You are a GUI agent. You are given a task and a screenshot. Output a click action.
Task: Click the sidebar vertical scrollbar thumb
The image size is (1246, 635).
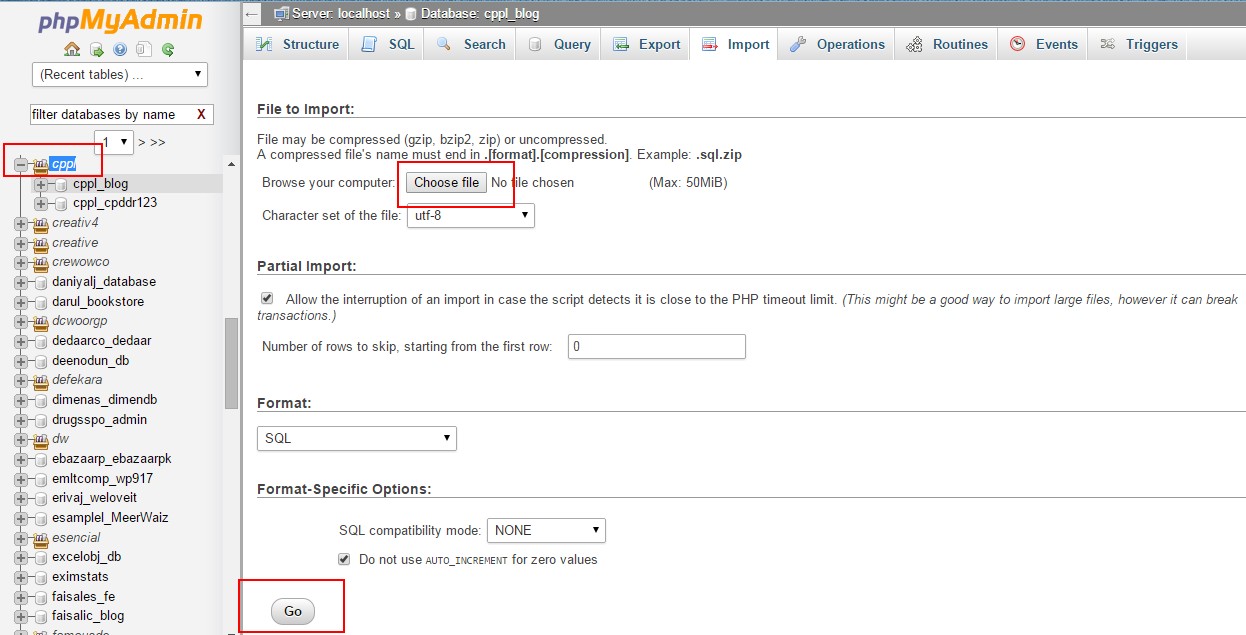coord(231,363)
